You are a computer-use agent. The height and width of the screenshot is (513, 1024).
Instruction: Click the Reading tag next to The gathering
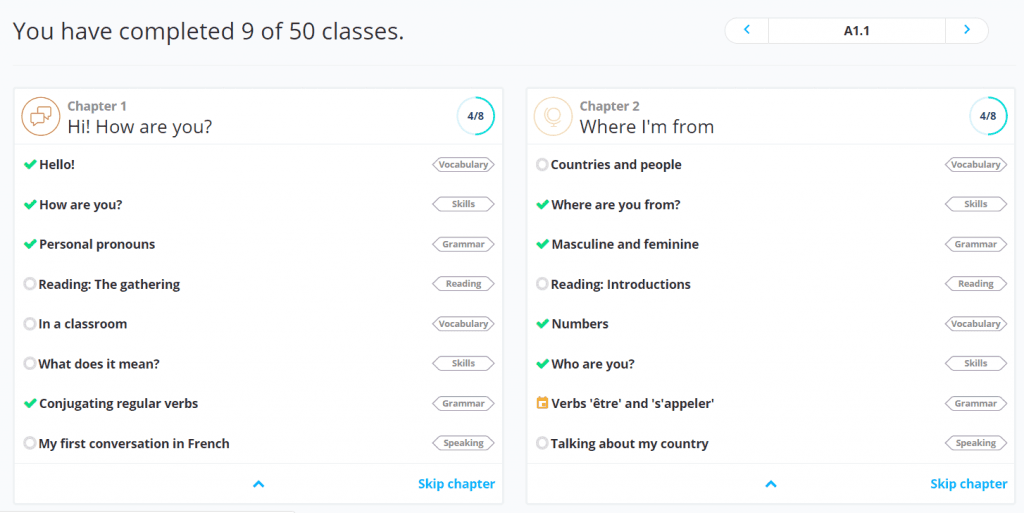tap(464, 284)
